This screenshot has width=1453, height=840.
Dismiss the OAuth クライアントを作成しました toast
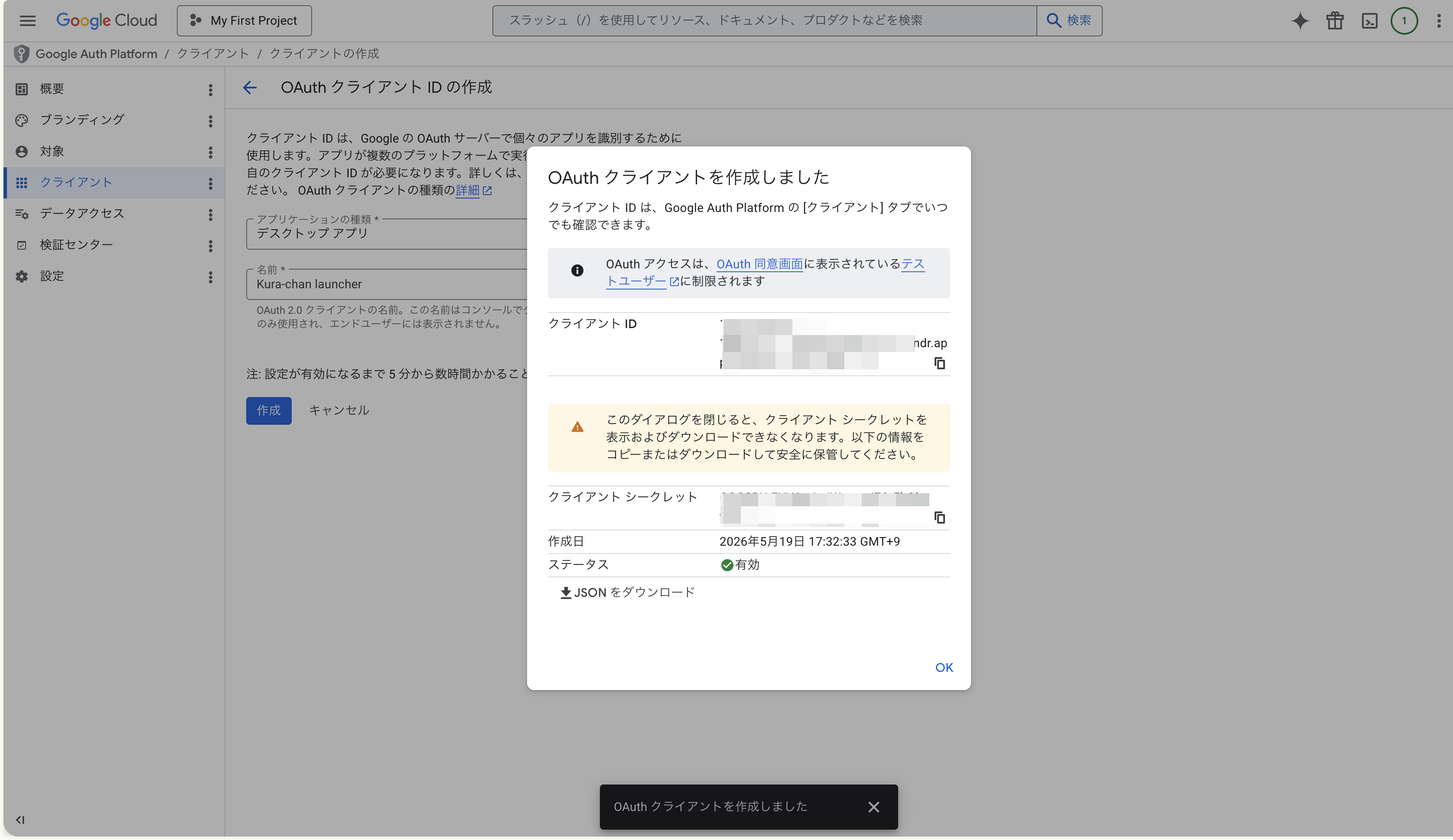pos(873,807)
